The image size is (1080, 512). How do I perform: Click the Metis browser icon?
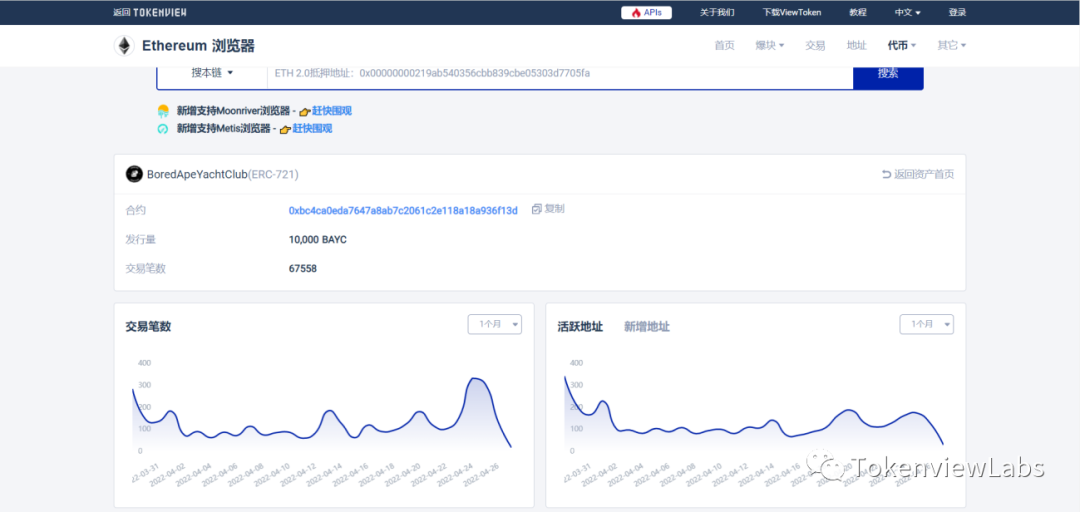coord(163,129)
